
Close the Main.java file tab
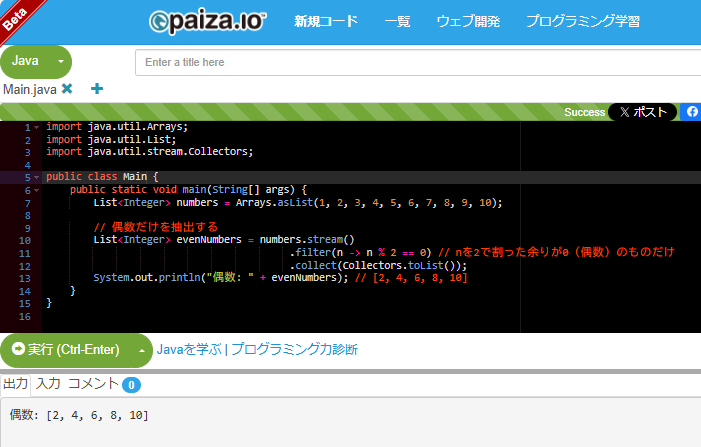pyautogui.click(x=67, y=89)
